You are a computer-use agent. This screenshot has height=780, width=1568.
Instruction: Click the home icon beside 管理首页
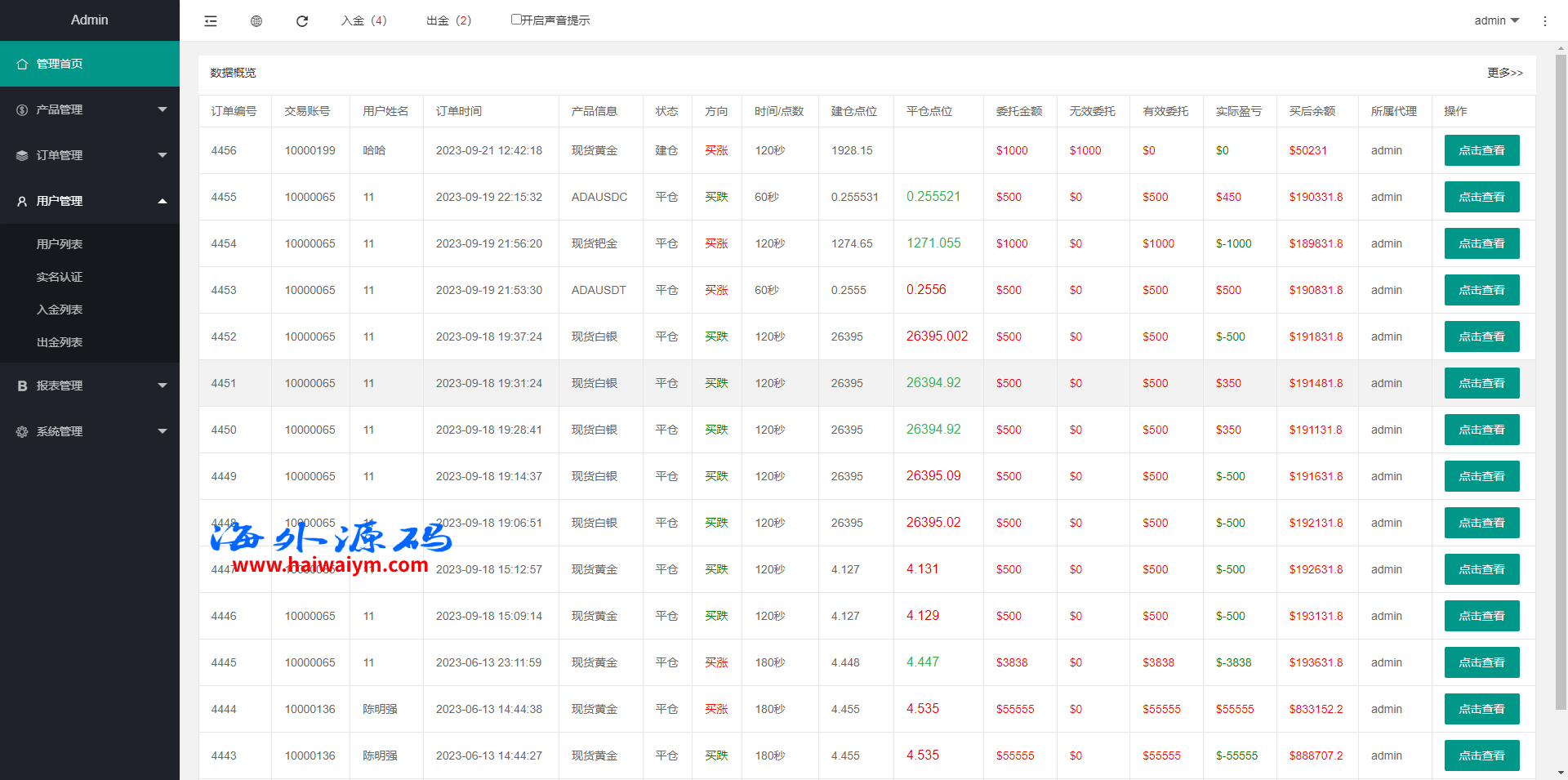click(x=22, y=64)
